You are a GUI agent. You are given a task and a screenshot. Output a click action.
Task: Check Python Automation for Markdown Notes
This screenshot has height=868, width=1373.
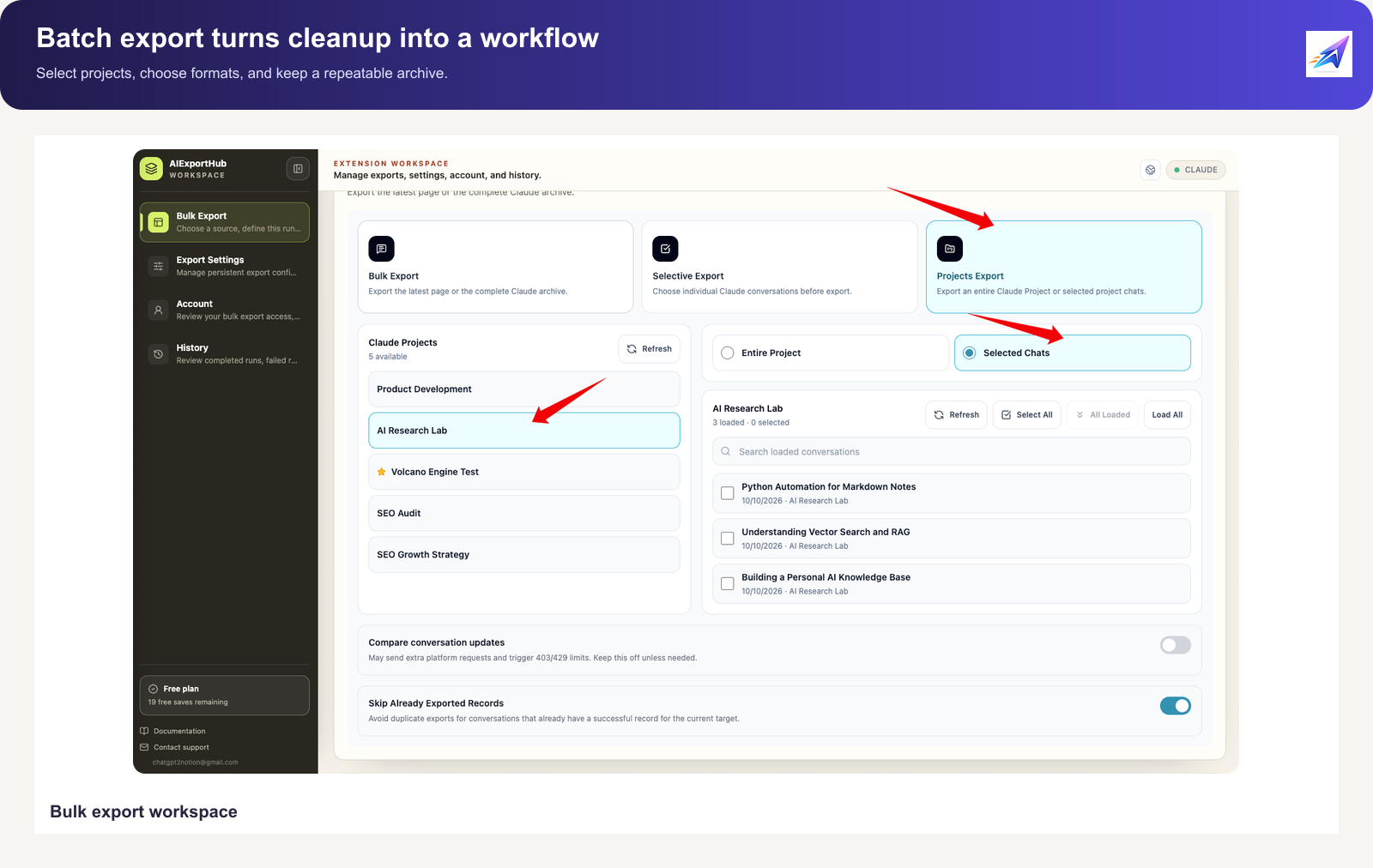pyautogui.click(x=728, y=493)
